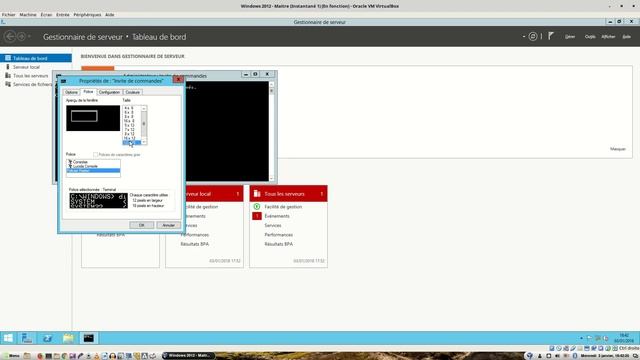The height and width of the screenshot is (360, 640).
Task: Click the Windows 2012 VirtualBox taskbar entry
Action: coord(188,356)
